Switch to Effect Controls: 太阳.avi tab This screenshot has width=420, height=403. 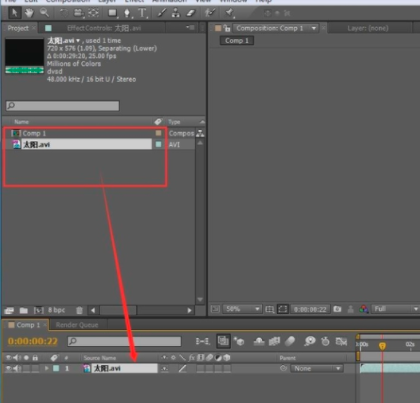coord(104,28)
